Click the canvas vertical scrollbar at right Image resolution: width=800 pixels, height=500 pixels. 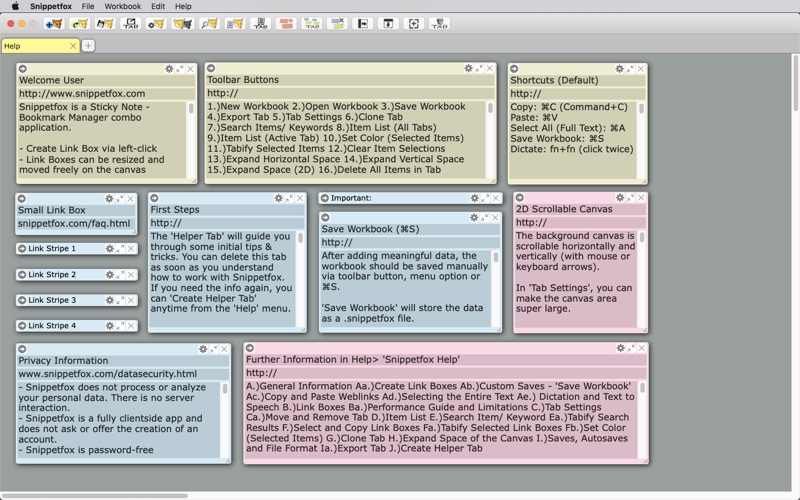tap(796, 83)
